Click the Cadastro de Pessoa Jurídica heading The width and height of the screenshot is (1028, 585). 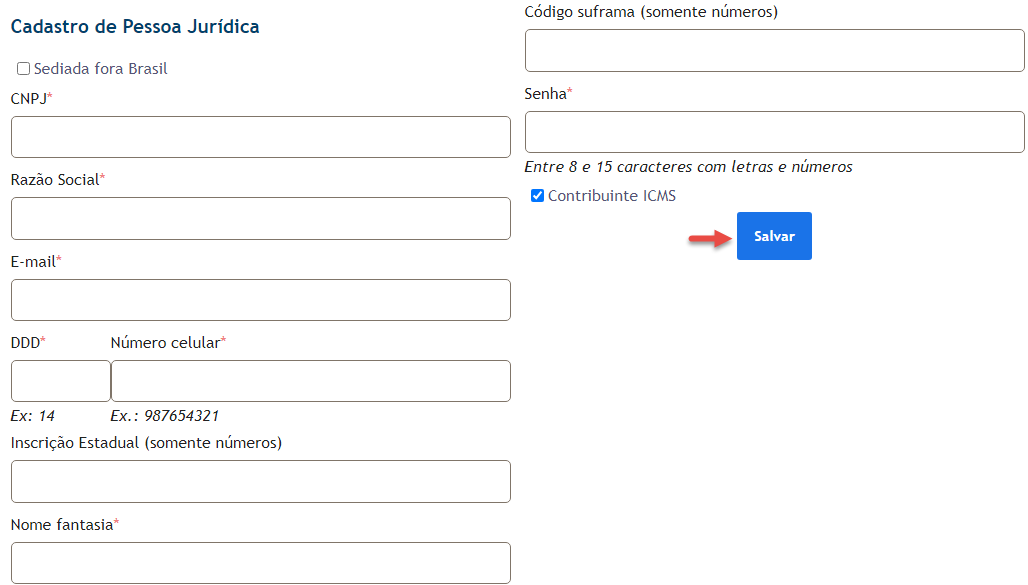coord(135,27)
